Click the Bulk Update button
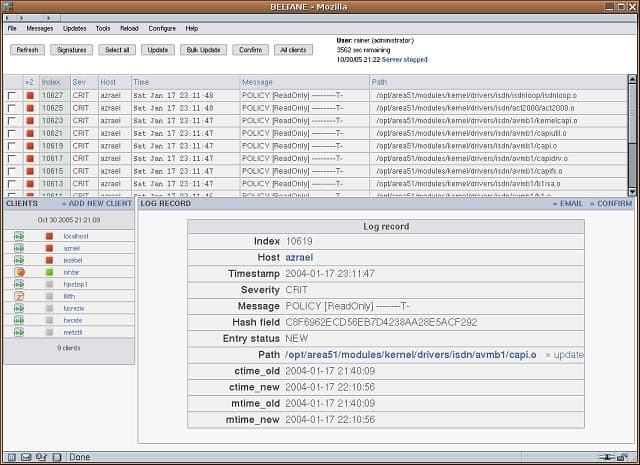The image size is (640, 465). (x=203, y=50)
